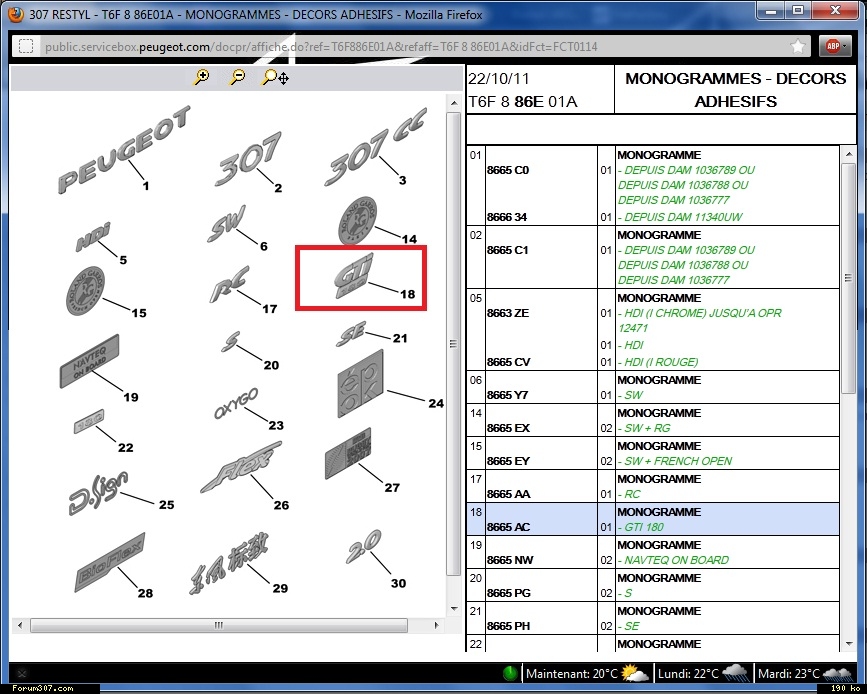This screenshot has height=694, width=867.
Task: Select the GTI 180 row in parts list
Action: coord(660,519)
